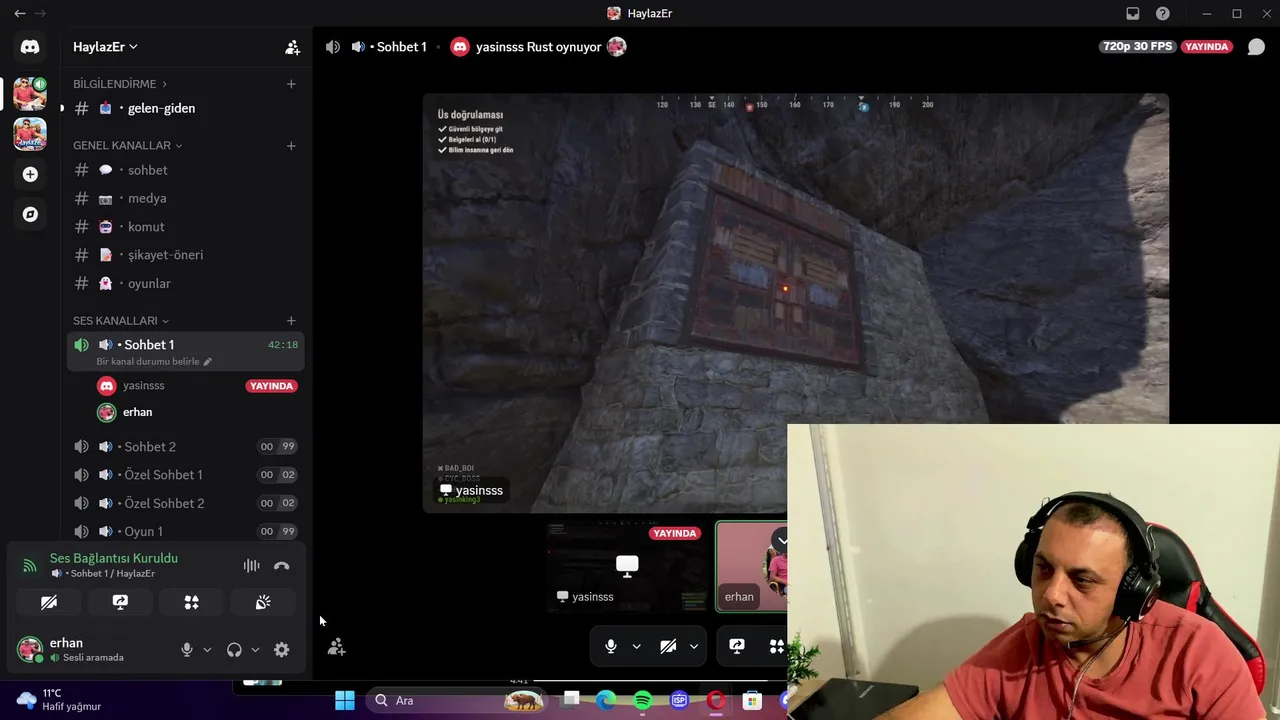Image resolution: width=1280 pixels, height=720 pixels.
Task: Open Microsoft Store from the taskbar
Action: tap(752, 700)
